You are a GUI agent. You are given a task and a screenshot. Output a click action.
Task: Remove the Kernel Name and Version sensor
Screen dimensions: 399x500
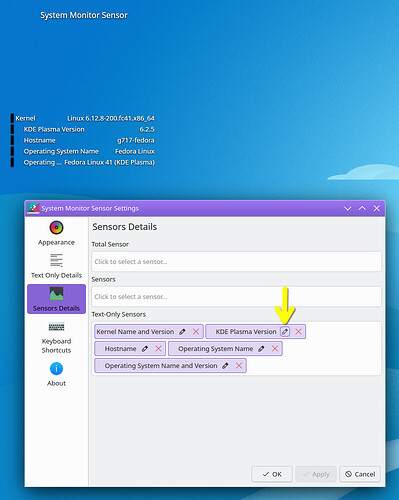pyautogui.click(x=196, y=332)
